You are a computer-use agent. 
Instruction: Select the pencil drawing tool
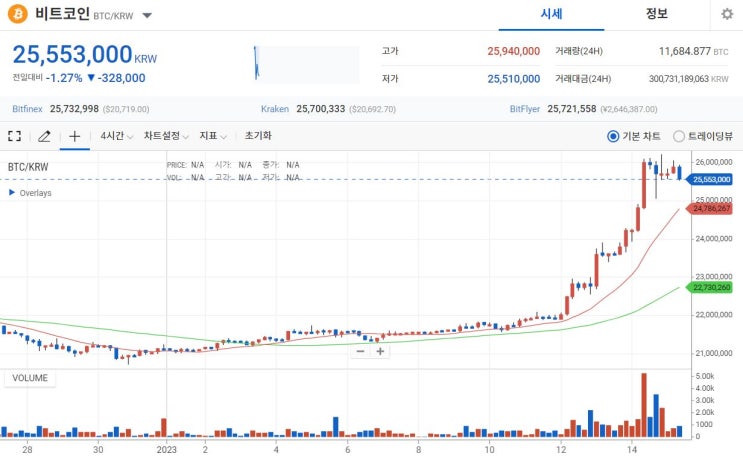coord(44,136)
